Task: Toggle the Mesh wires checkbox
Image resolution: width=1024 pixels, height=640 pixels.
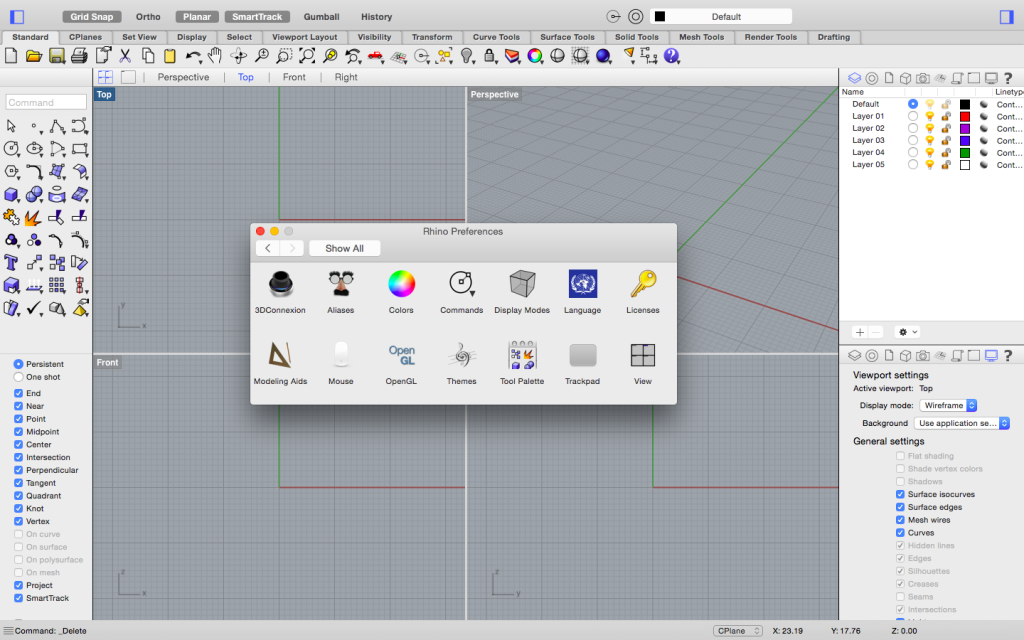Action: [900, 520]
